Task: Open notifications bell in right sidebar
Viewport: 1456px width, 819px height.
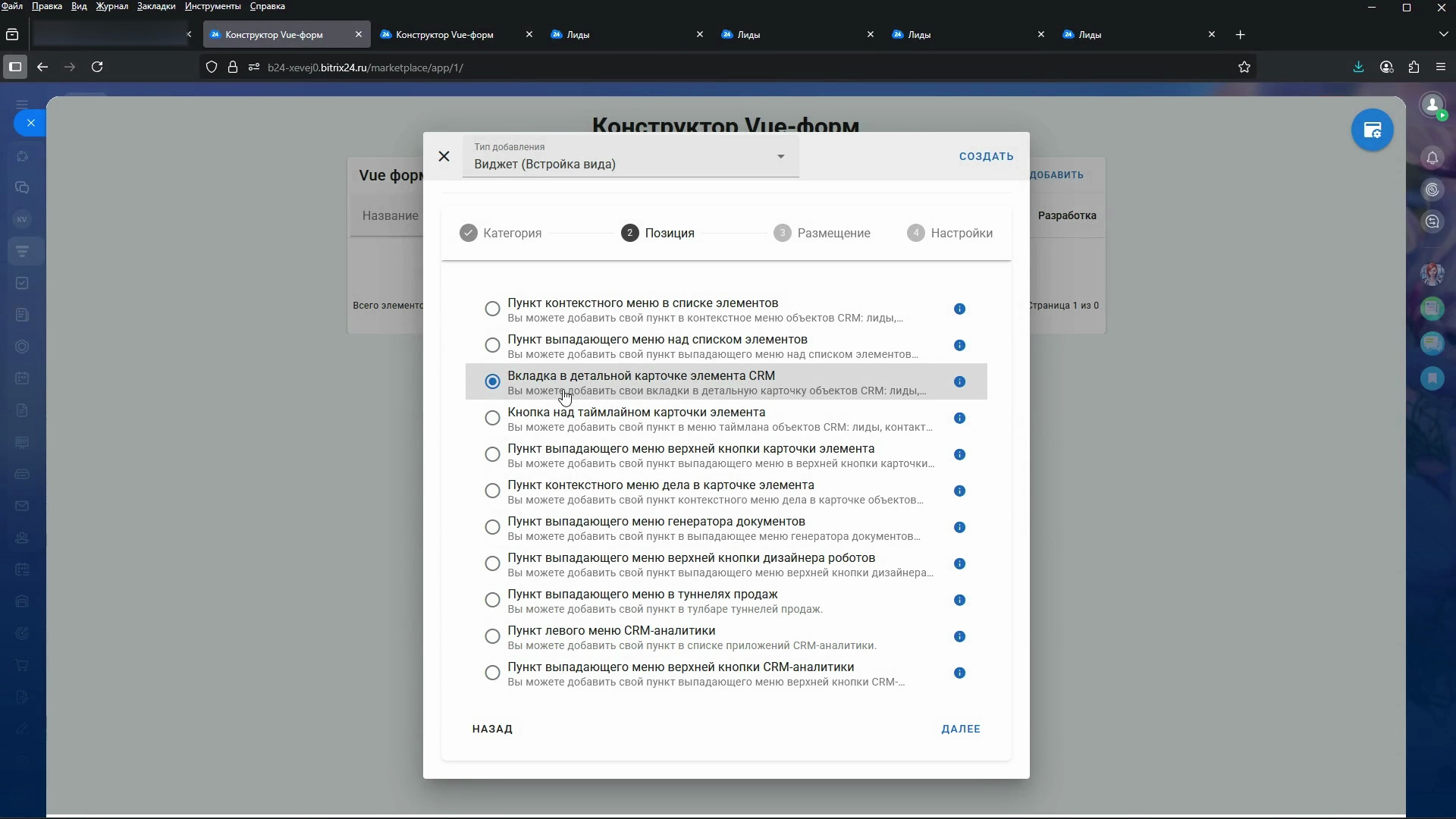Action: pyautogui.click(x=1432, y=158)
